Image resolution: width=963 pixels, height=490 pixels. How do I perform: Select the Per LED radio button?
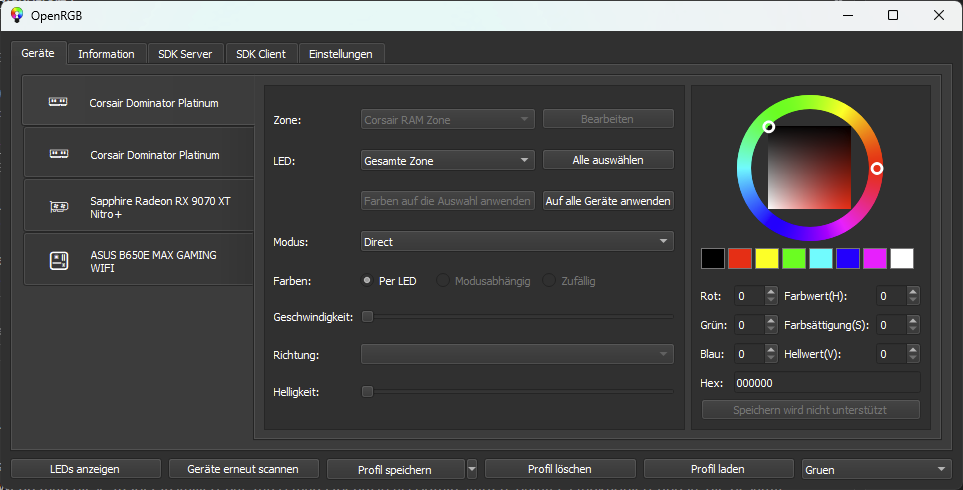(x=367, y=281)
